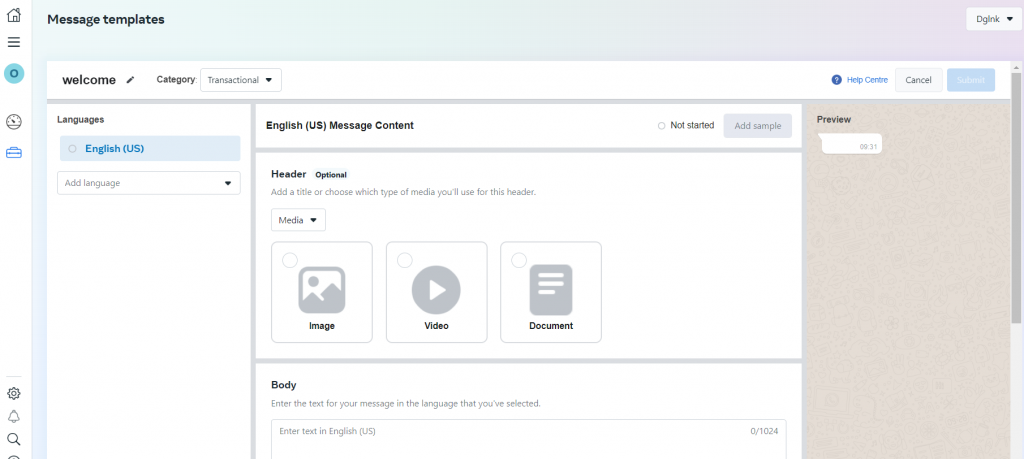This screenshot has width=1024, height=459.
Task: Open the Category Transactional dropdown
Action: click(241, 80)
